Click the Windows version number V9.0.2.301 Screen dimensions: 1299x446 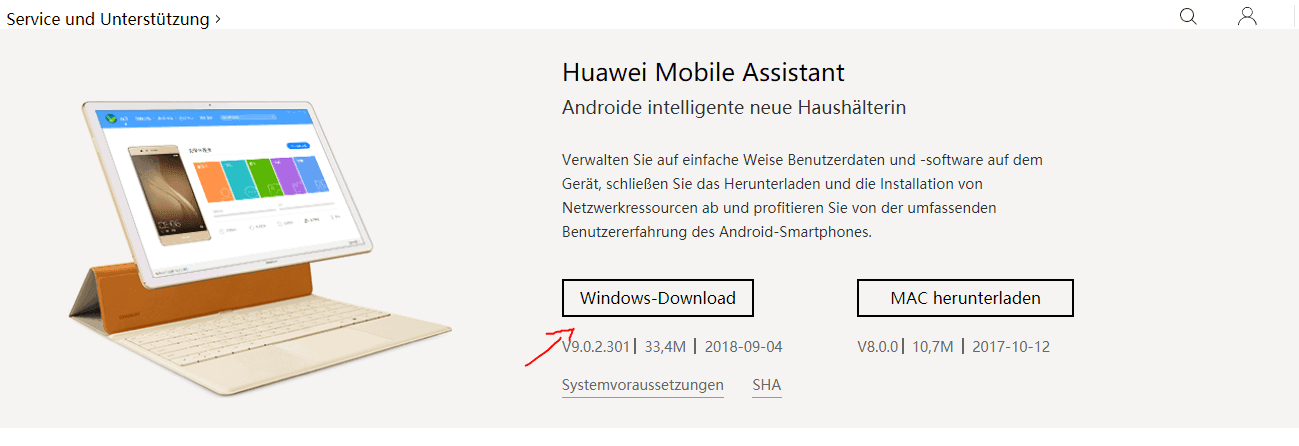pos(596,347)
